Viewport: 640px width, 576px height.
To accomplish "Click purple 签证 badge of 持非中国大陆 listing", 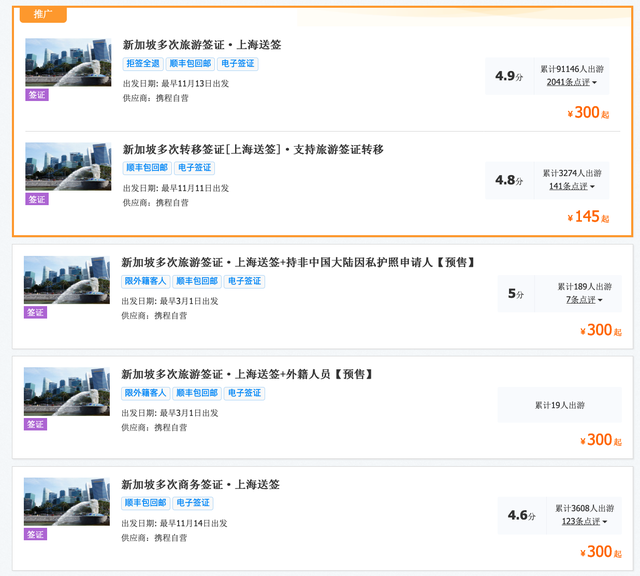I will [36, 312].
